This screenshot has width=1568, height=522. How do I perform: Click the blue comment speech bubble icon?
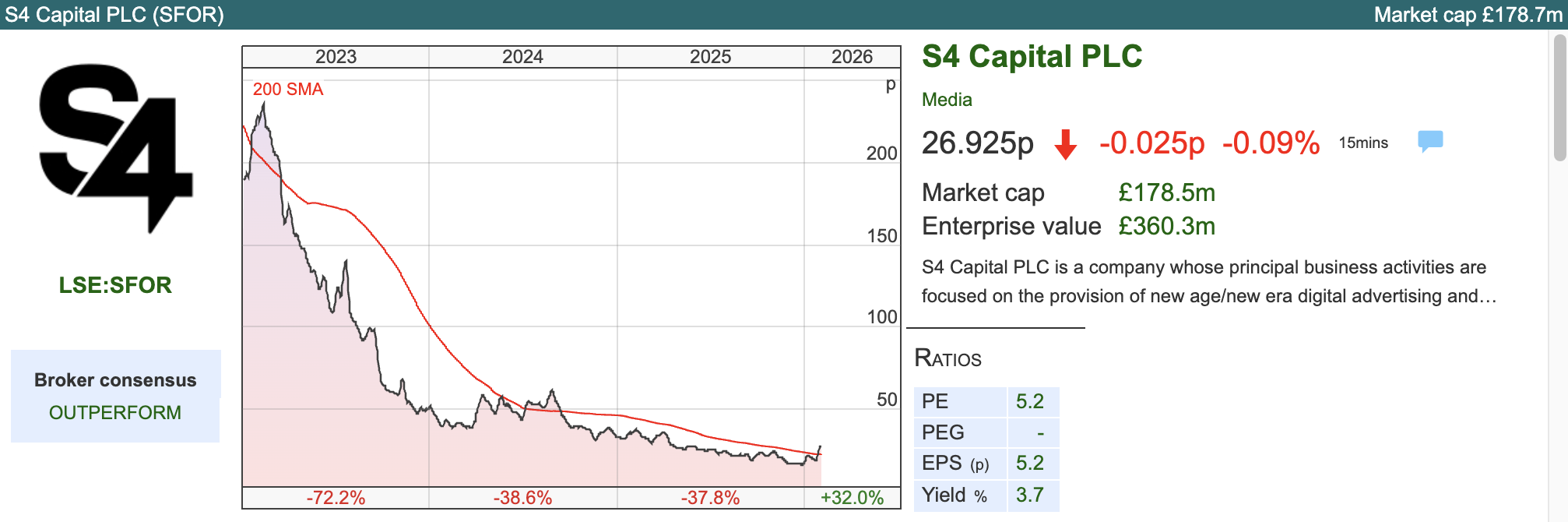coord(1430,141)
